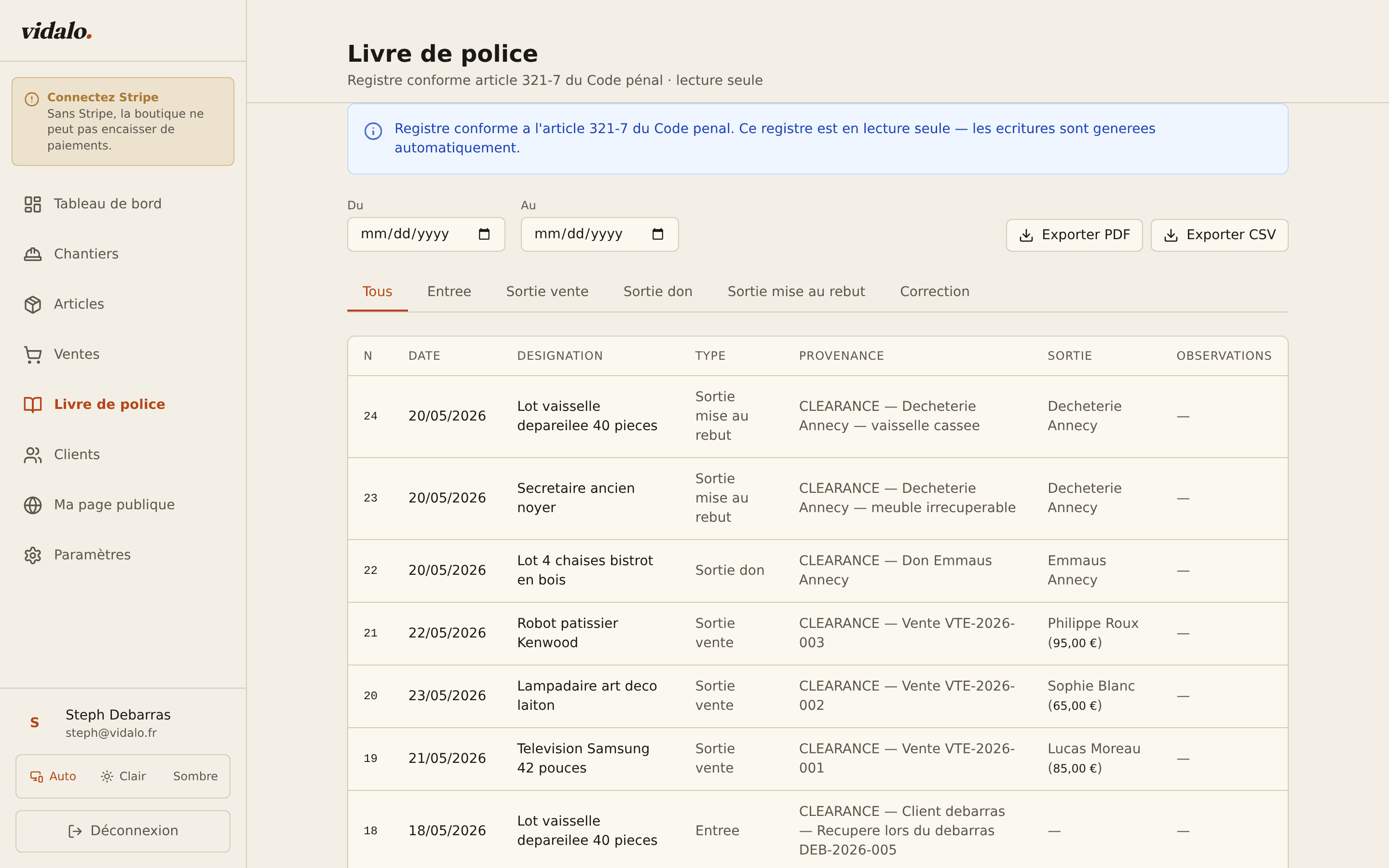Click the Ma page publique globe icon
This screenshot has height=868, width=1389.
[33, 504]
